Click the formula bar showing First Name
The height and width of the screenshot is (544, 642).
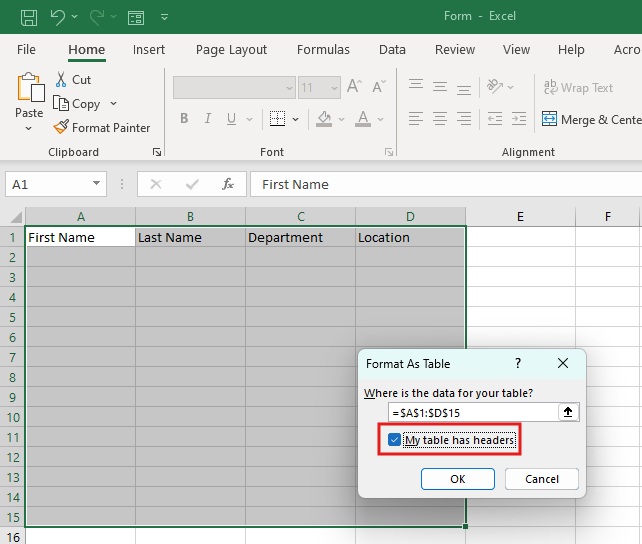(446, 184)
